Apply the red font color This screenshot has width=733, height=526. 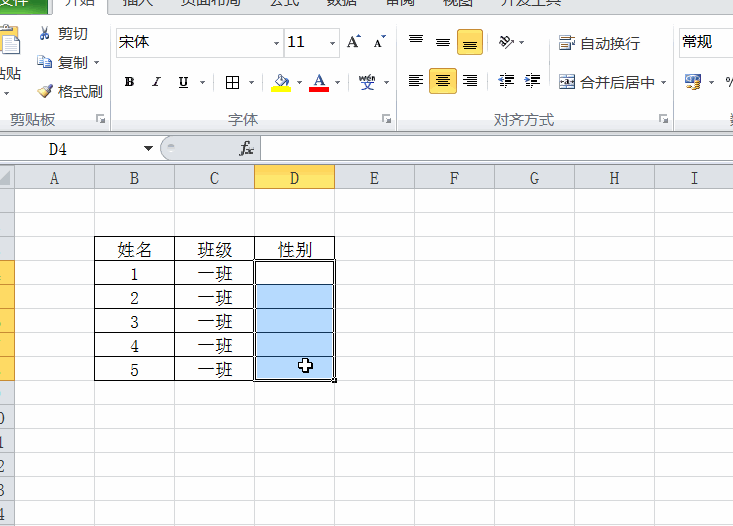pos(319,82)
